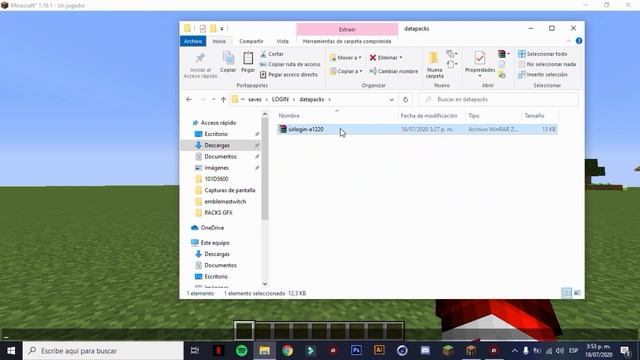Click the Buscar en datapacks search box
Viewport: 640px width, 360px height.
point(499,100)
